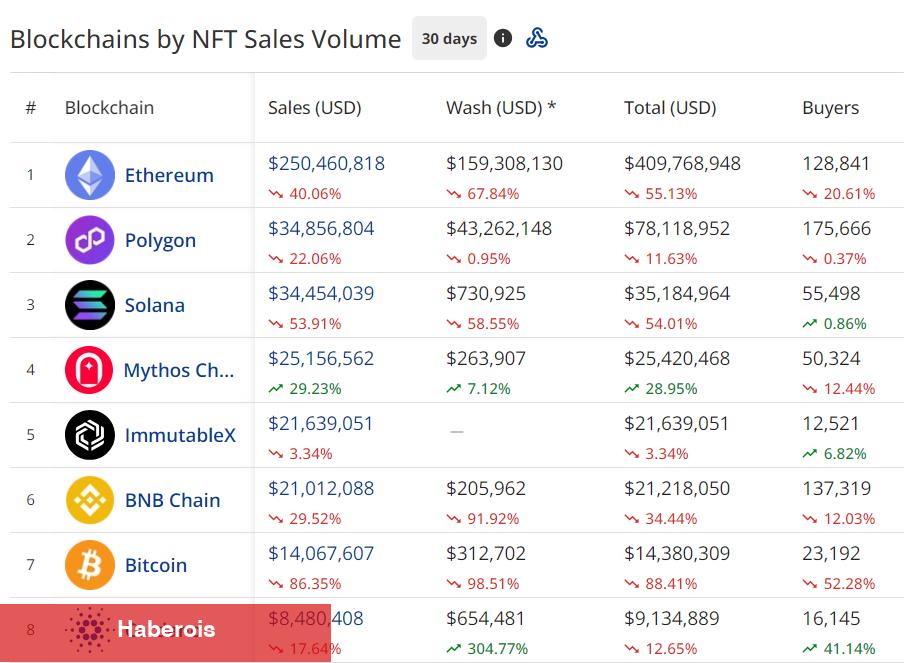Click Solana wash value $730,925
The image size is (914, 663).
coord(486,293)
